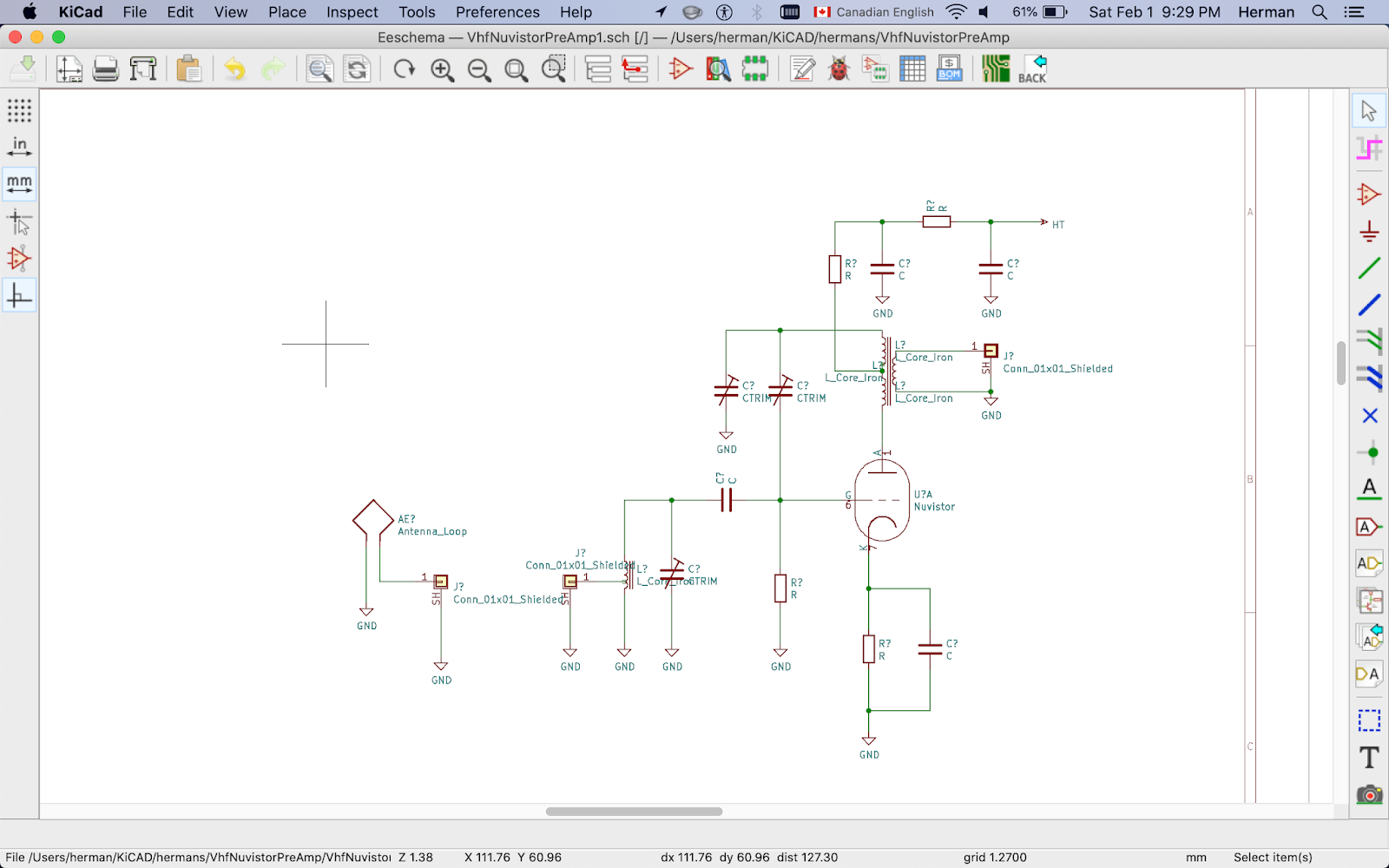Browse the symbol libraries
Viewport: 1389px width, 868px height.
[x=718, y=69]
